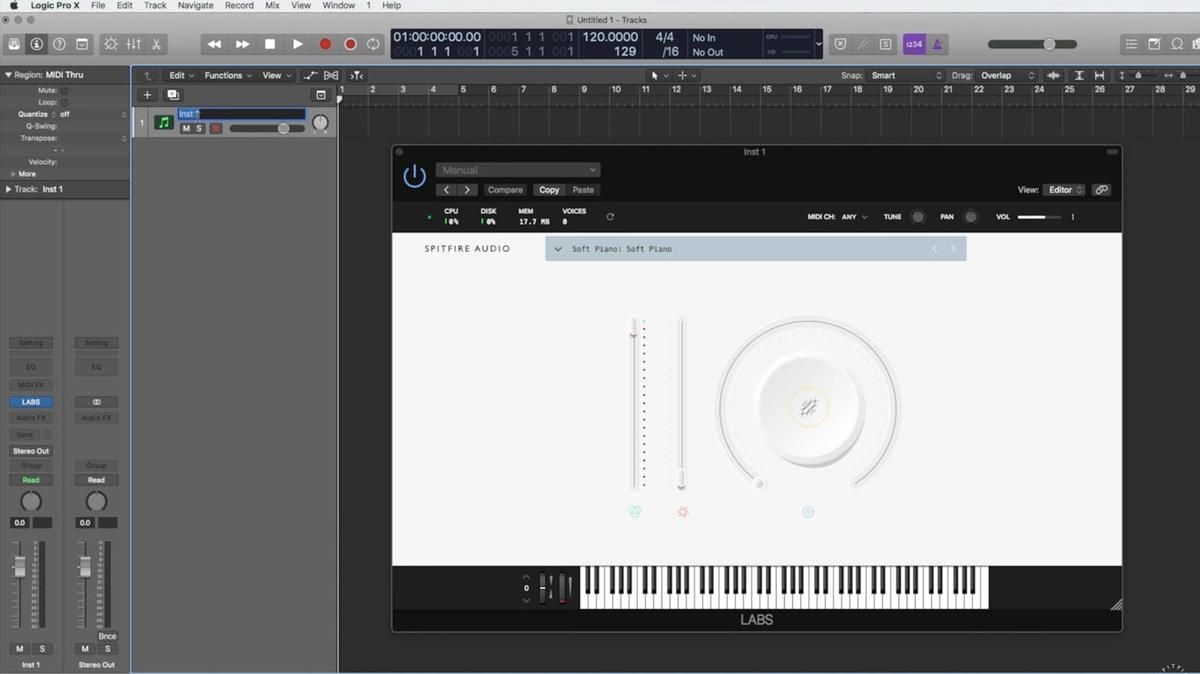The image size is (1200, 674).
Task: Click the plugin link chain icon
Action: (x=1101, y=190)
